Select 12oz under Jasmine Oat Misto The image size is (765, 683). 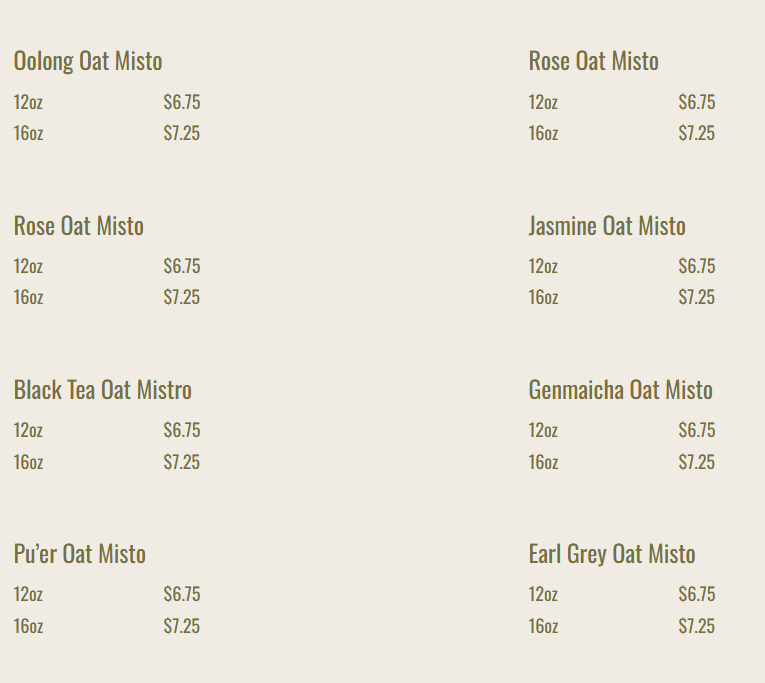tap(543, 266)
